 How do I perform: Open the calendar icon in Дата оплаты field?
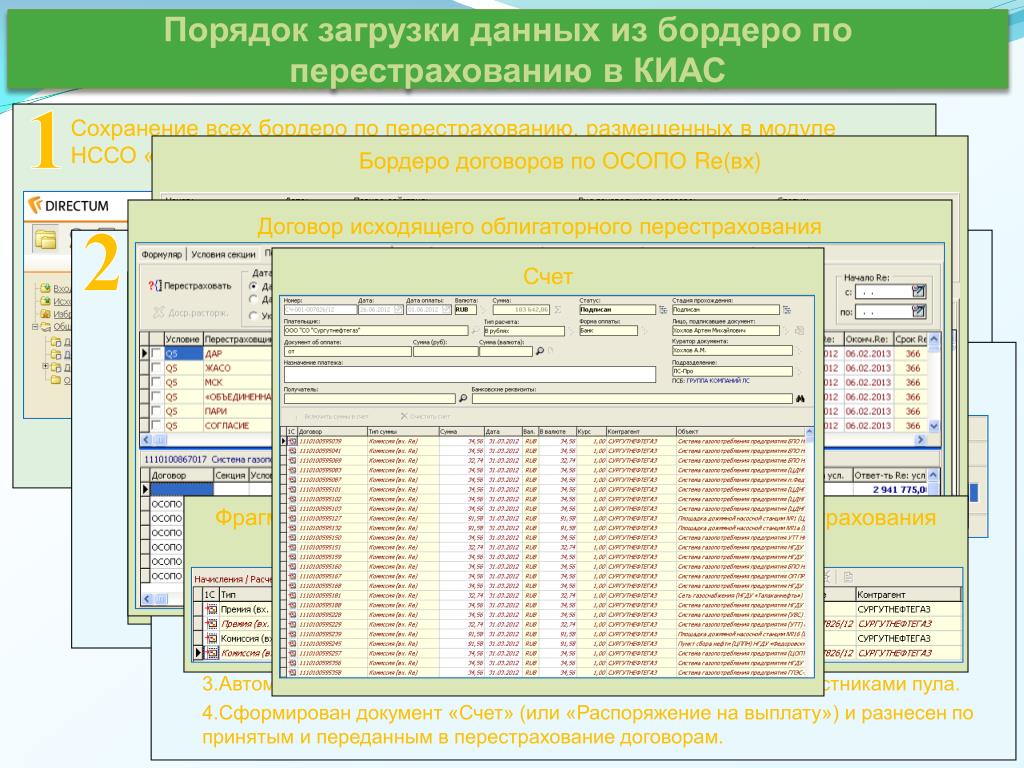(447, 309)
